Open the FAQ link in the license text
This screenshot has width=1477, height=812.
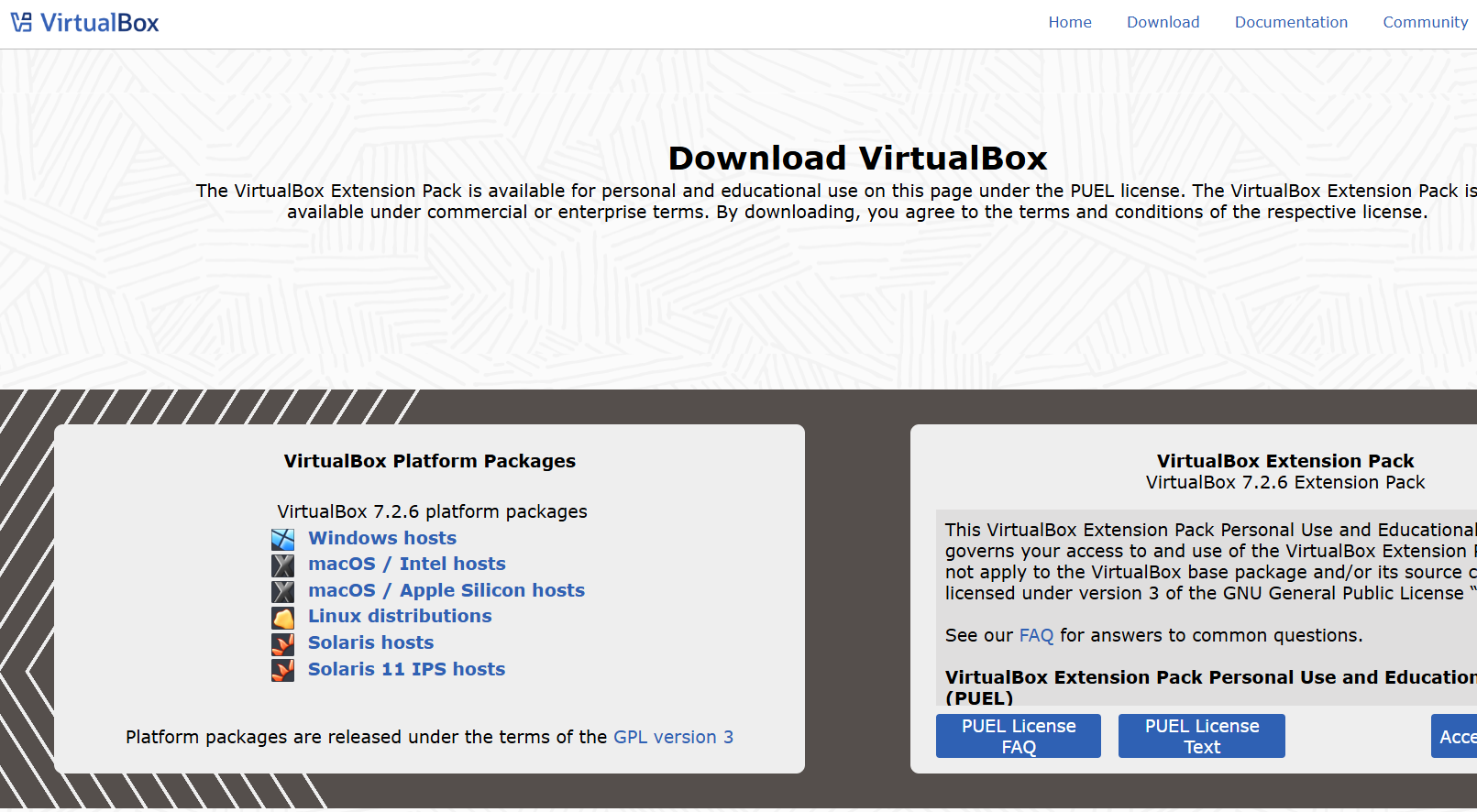click(x=1036, y=635)
